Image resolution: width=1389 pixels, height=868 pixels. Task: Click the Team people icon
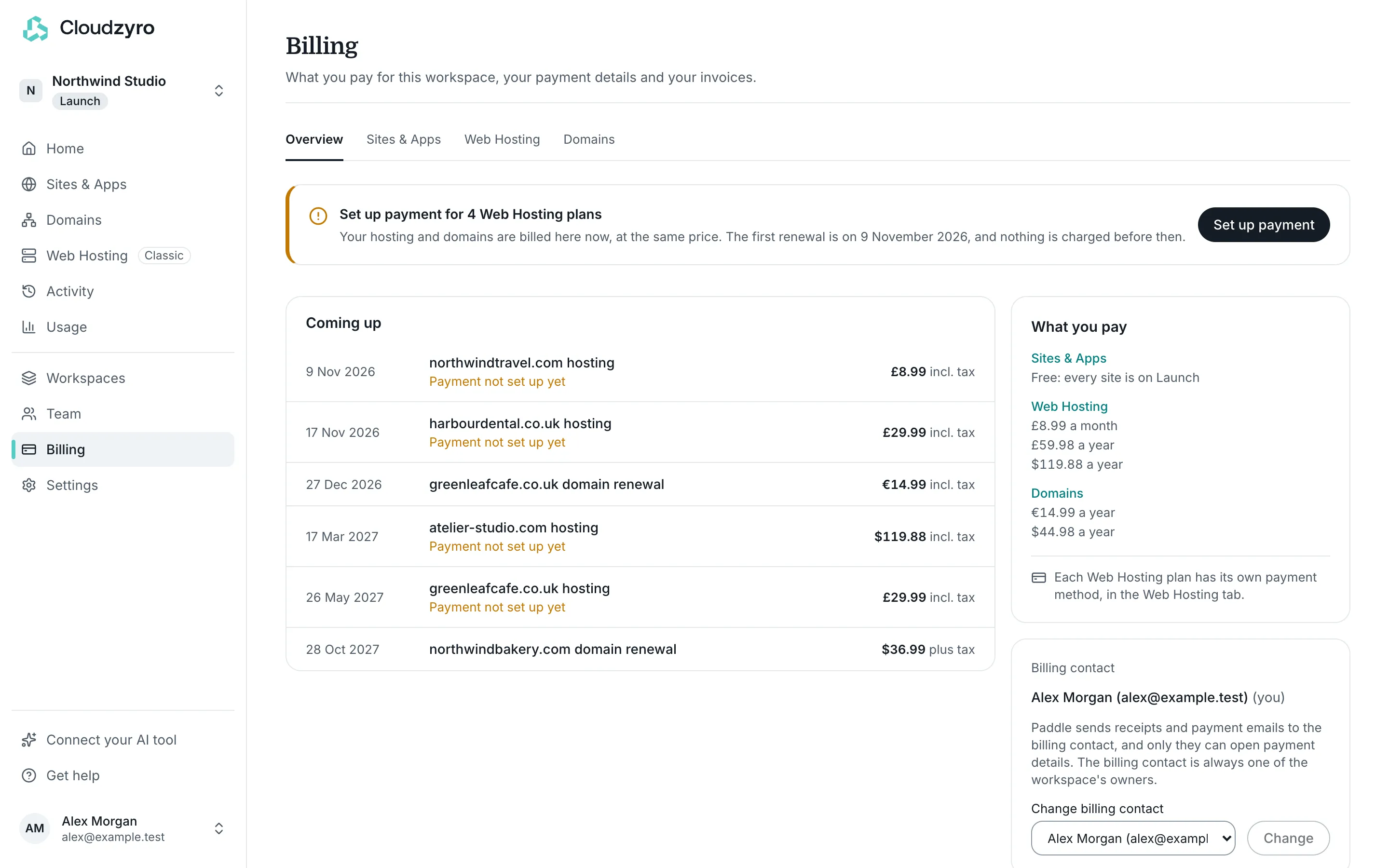29,413
